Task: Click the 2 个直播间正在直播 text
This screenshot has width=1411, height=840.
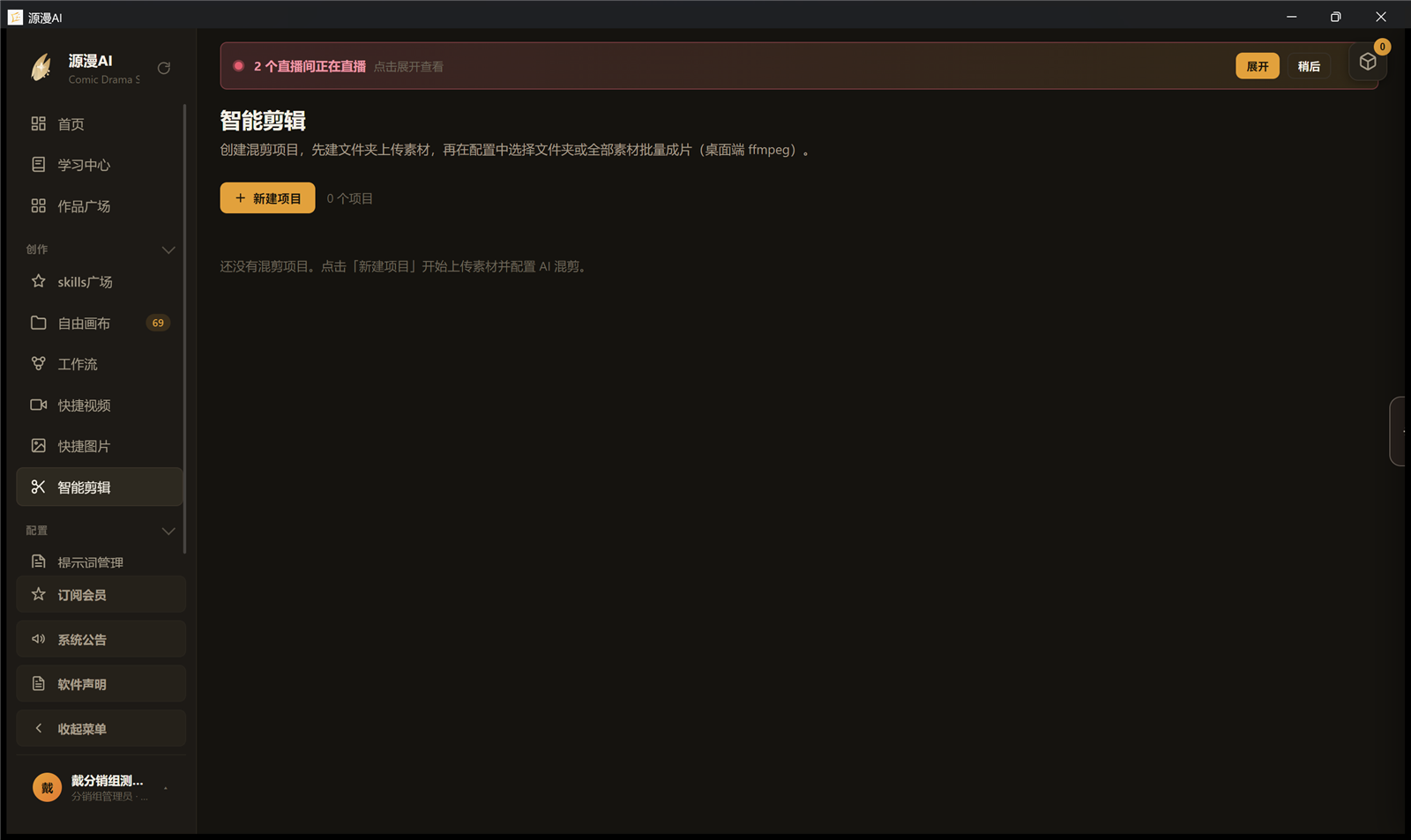Action: pyautogui.click(x=310, y=66)
